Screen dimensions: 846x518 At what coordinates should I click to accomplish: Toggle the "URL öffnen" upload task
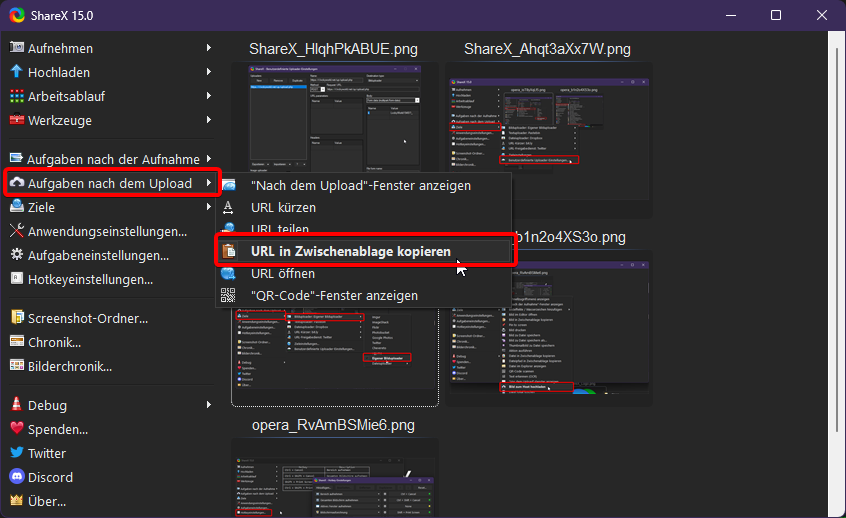click(x=283, y=273)
